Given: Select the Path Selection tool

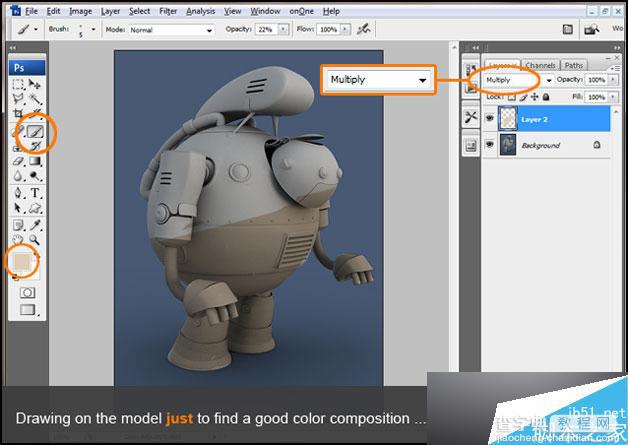Looking at the screenshot, I should point(18,207).
